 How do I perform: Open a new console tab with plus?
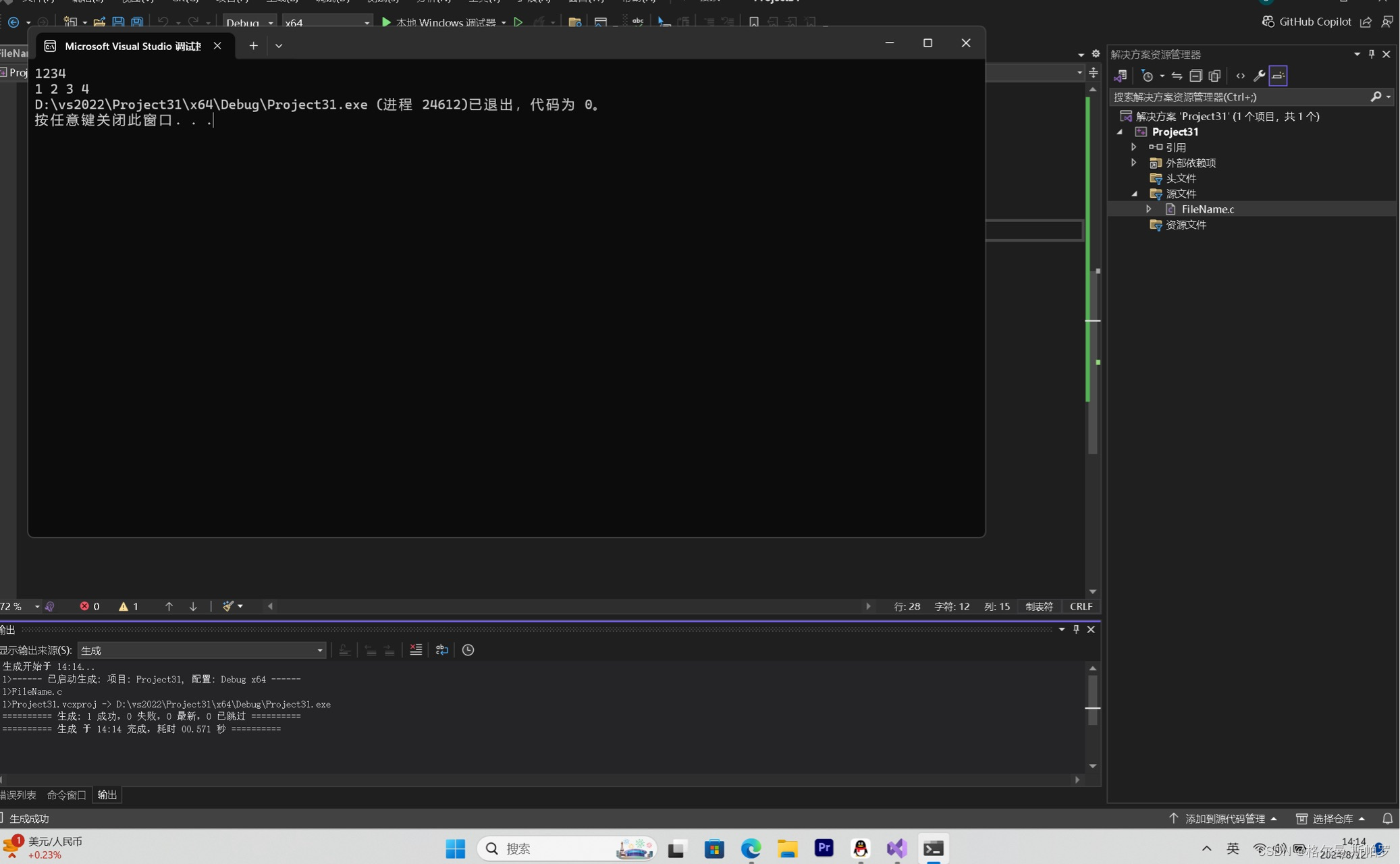pos(253,46)
